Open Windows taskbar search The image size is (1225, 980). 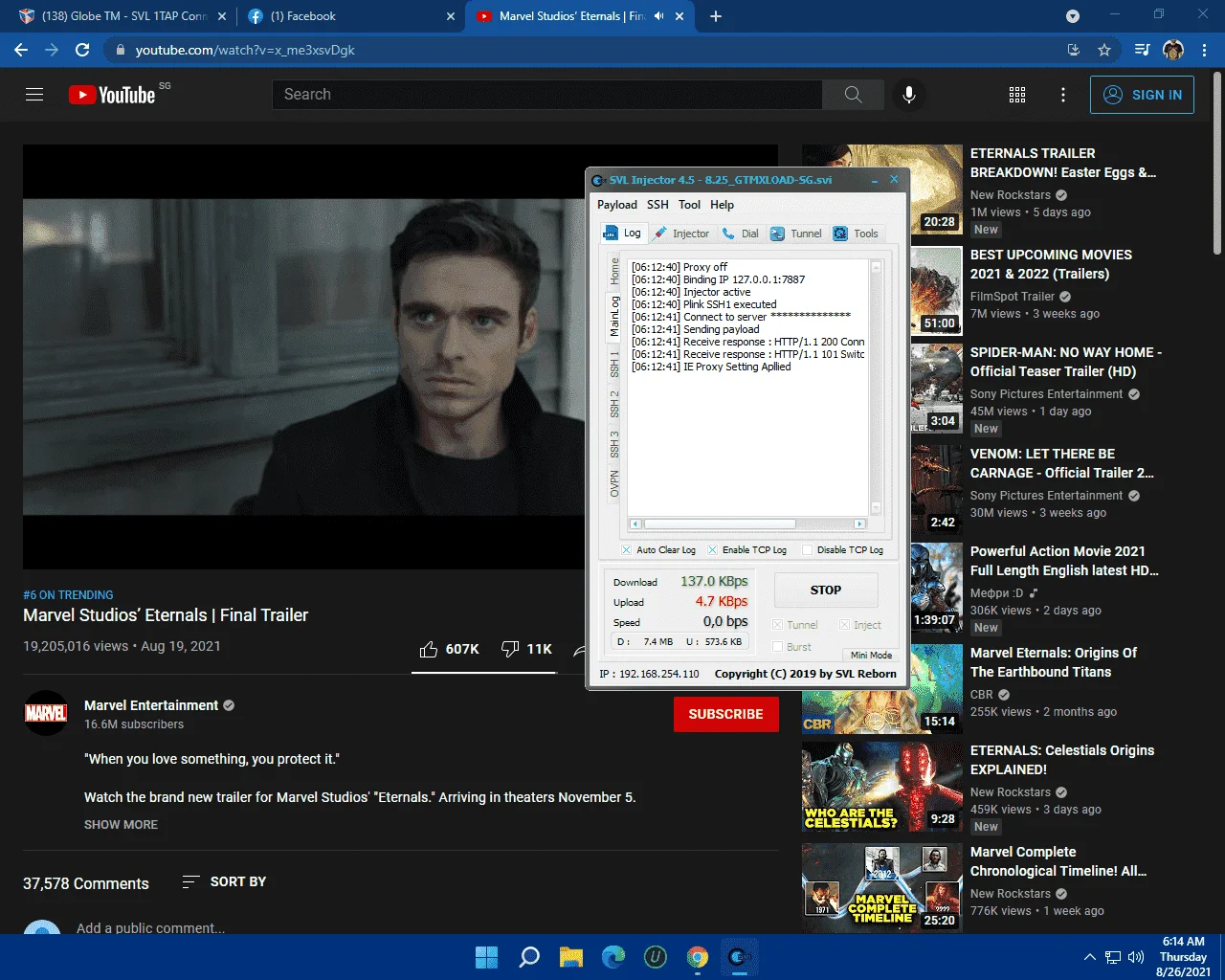pyautogui.click(x=529, y=956)
